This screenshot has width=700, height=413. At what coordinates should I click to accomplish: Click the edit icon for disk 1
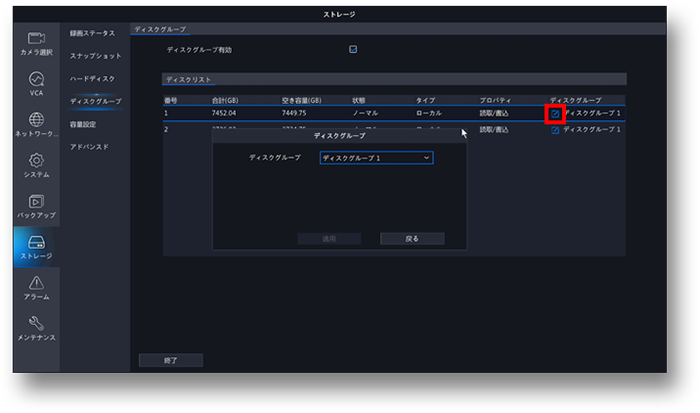pos(555,114)
